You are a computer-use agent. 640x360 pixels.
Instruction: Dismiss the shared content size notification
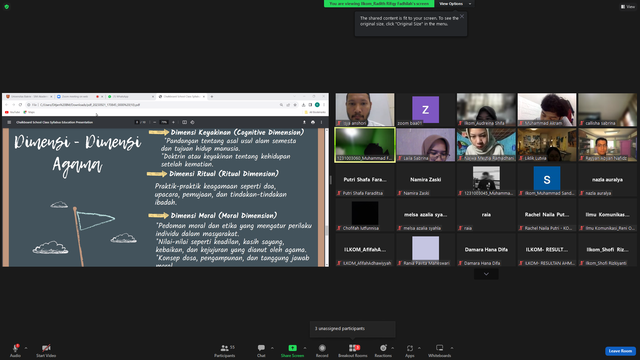pos(462,16)
